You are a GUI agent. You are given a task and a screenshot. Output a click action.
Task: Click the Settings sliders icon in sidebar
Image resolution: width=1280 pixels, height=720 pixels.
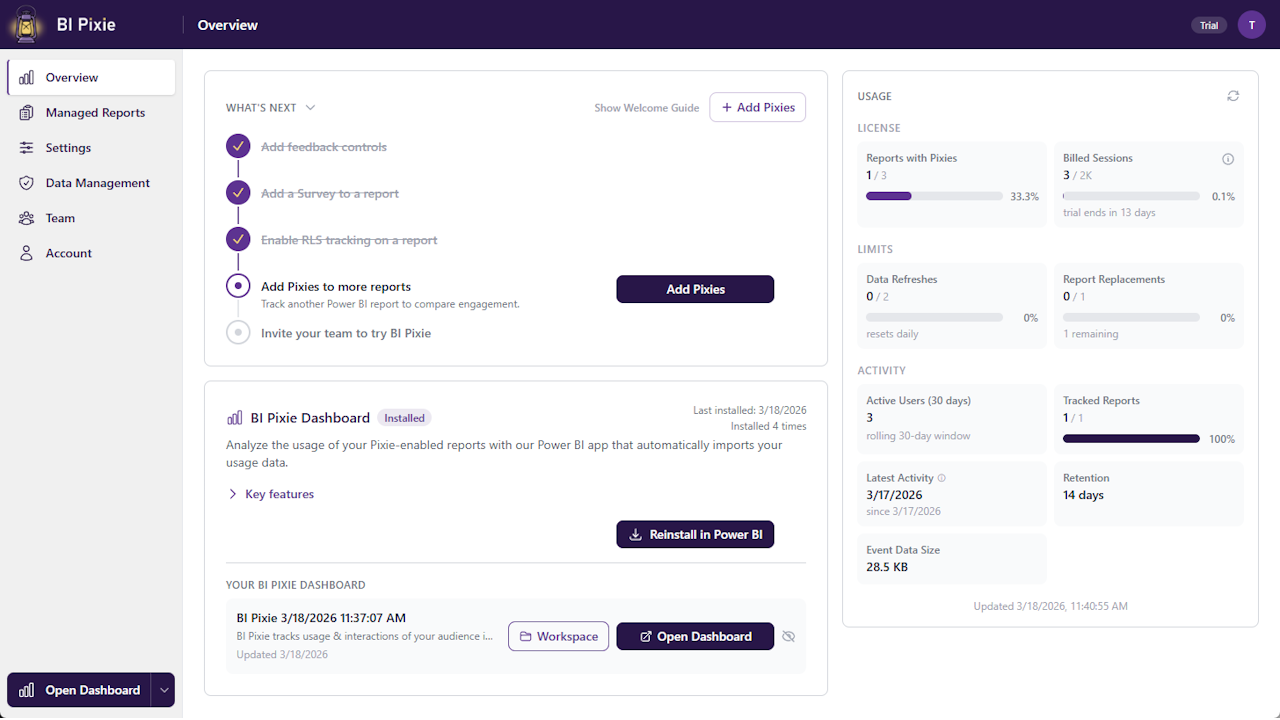26,148
